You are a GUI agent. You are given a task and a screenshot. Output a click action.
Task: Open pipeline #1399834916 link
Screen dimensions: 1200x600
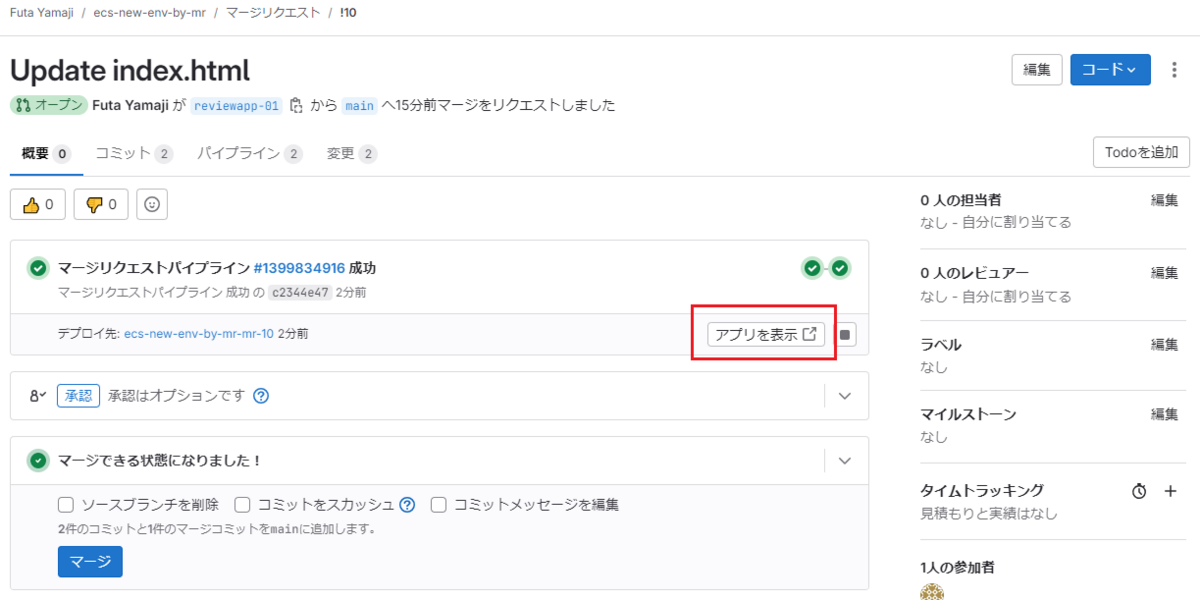(x=299, y=268)
